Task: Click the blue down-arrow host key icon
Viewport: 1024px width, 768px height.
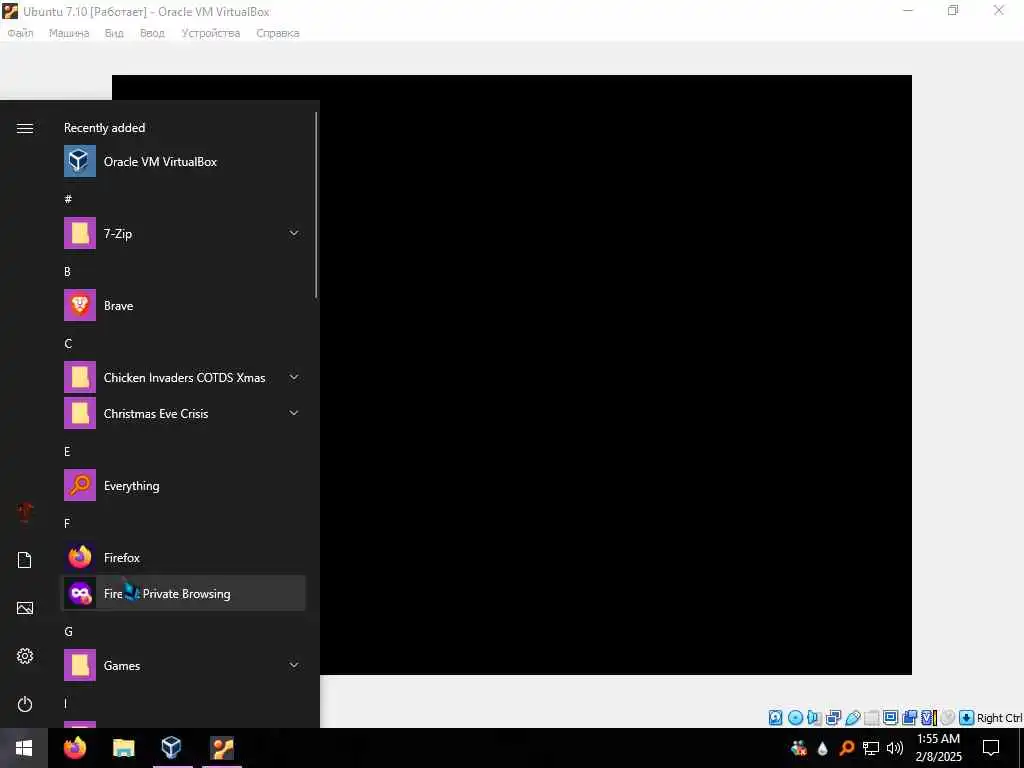Action: (x=967, y=718)
